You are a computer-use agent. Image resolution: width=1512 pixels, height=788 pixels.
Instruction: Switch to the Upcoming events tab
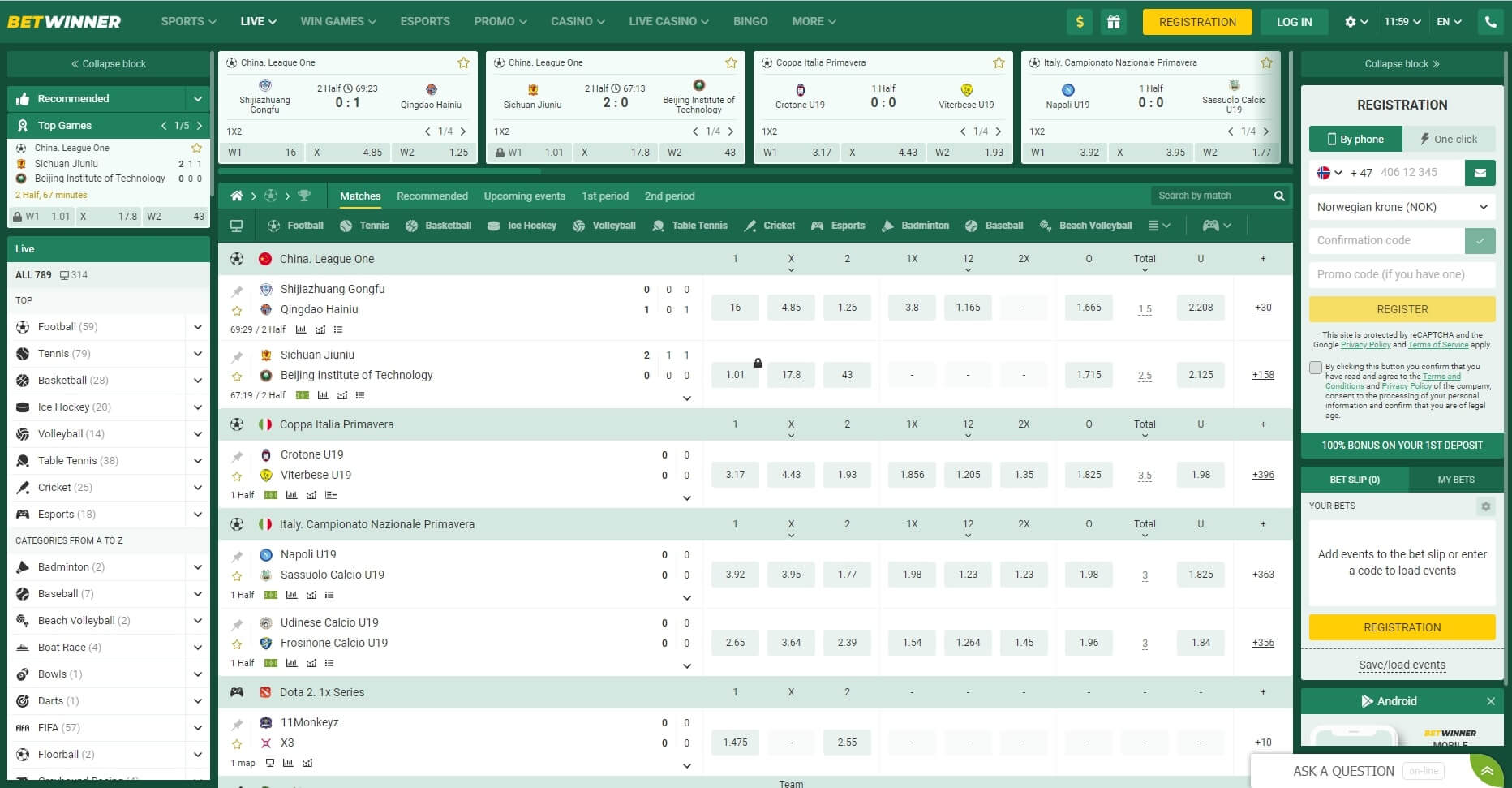(524, 196)
